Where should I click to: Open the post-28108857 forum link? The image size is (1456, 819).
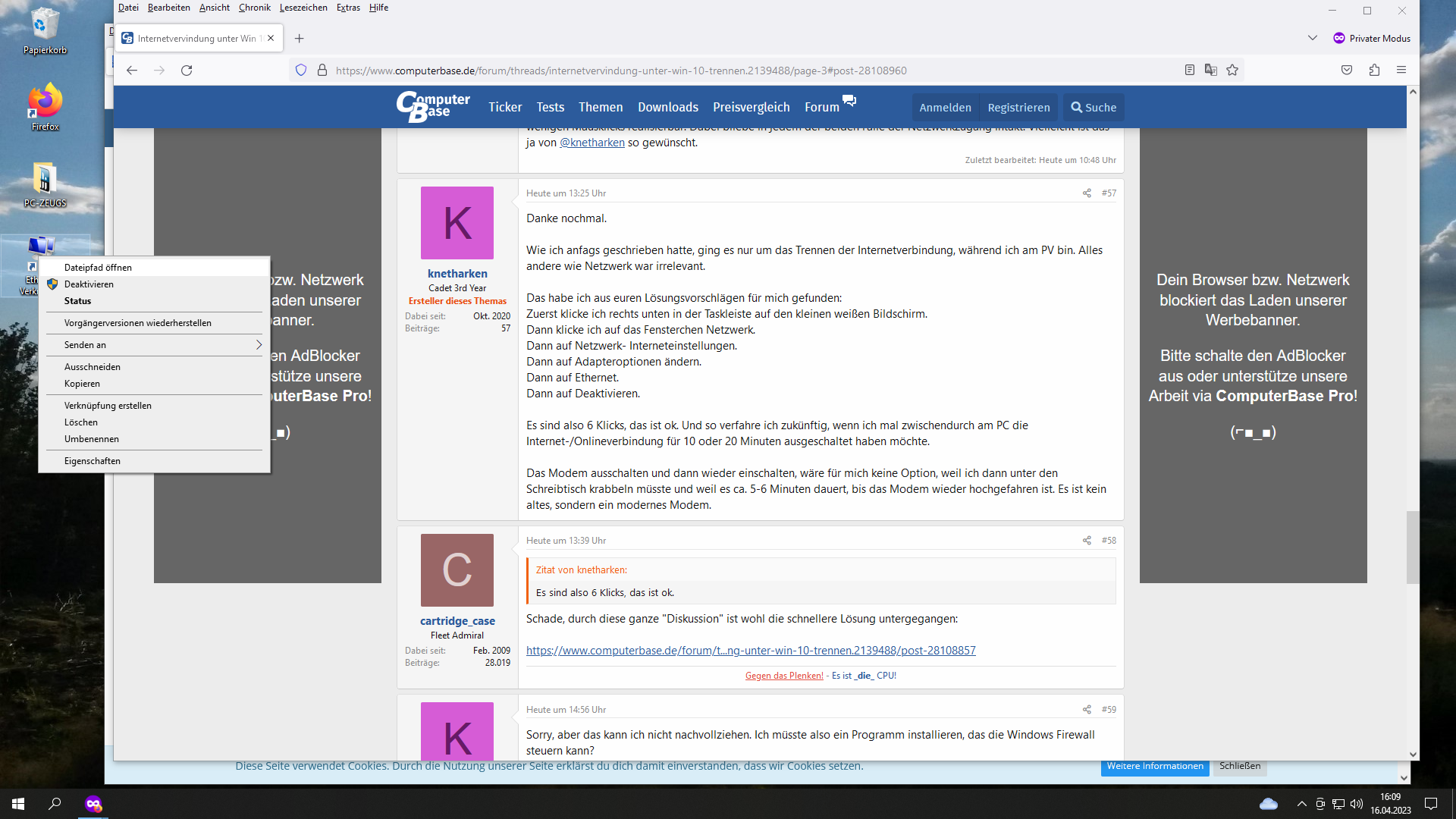pyautogui.click(x=751, y=651)
